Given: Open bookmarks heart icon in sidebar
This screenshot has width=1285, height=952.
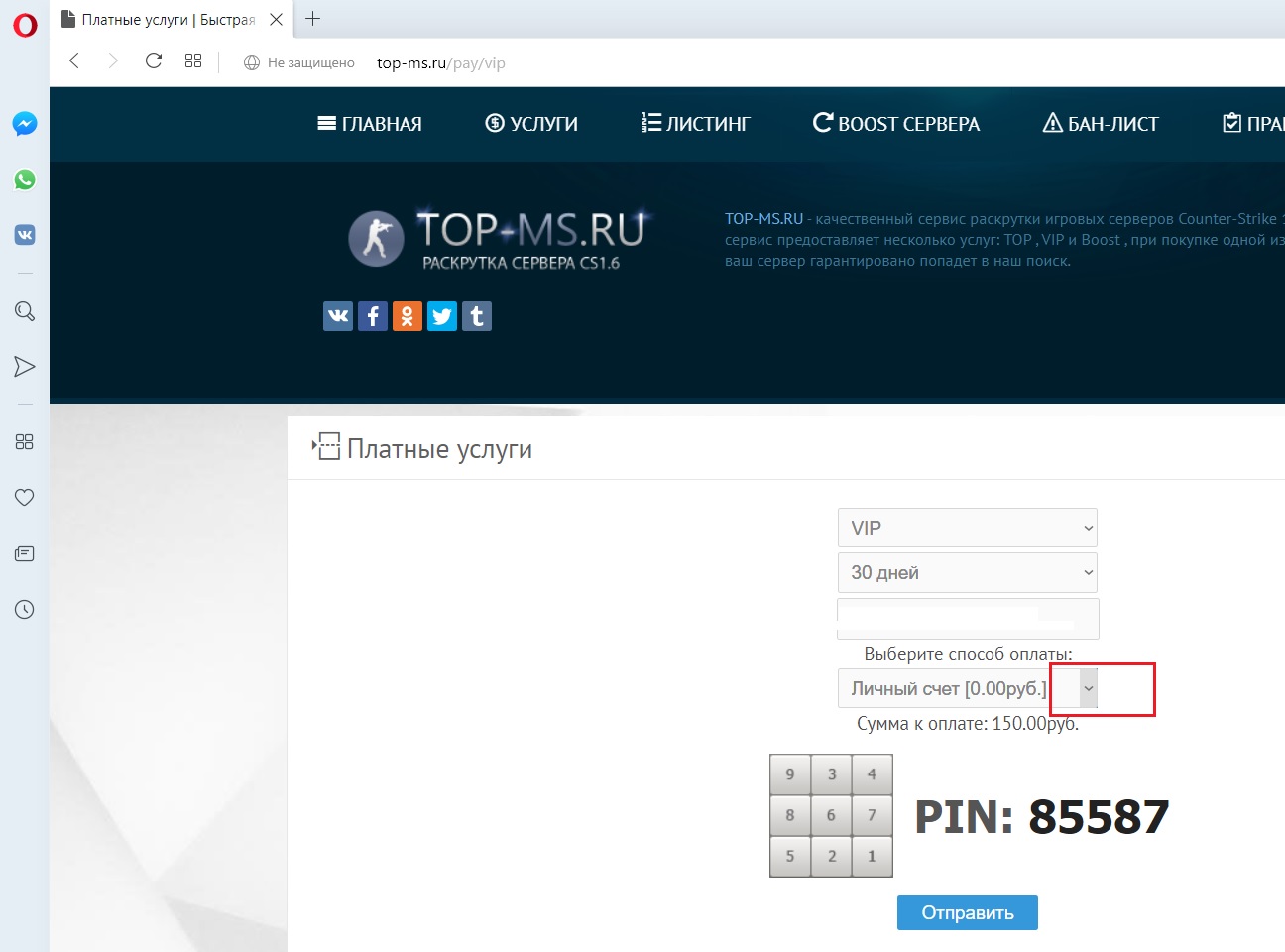Looking at the screenshot, I should [x=25, y=498].
